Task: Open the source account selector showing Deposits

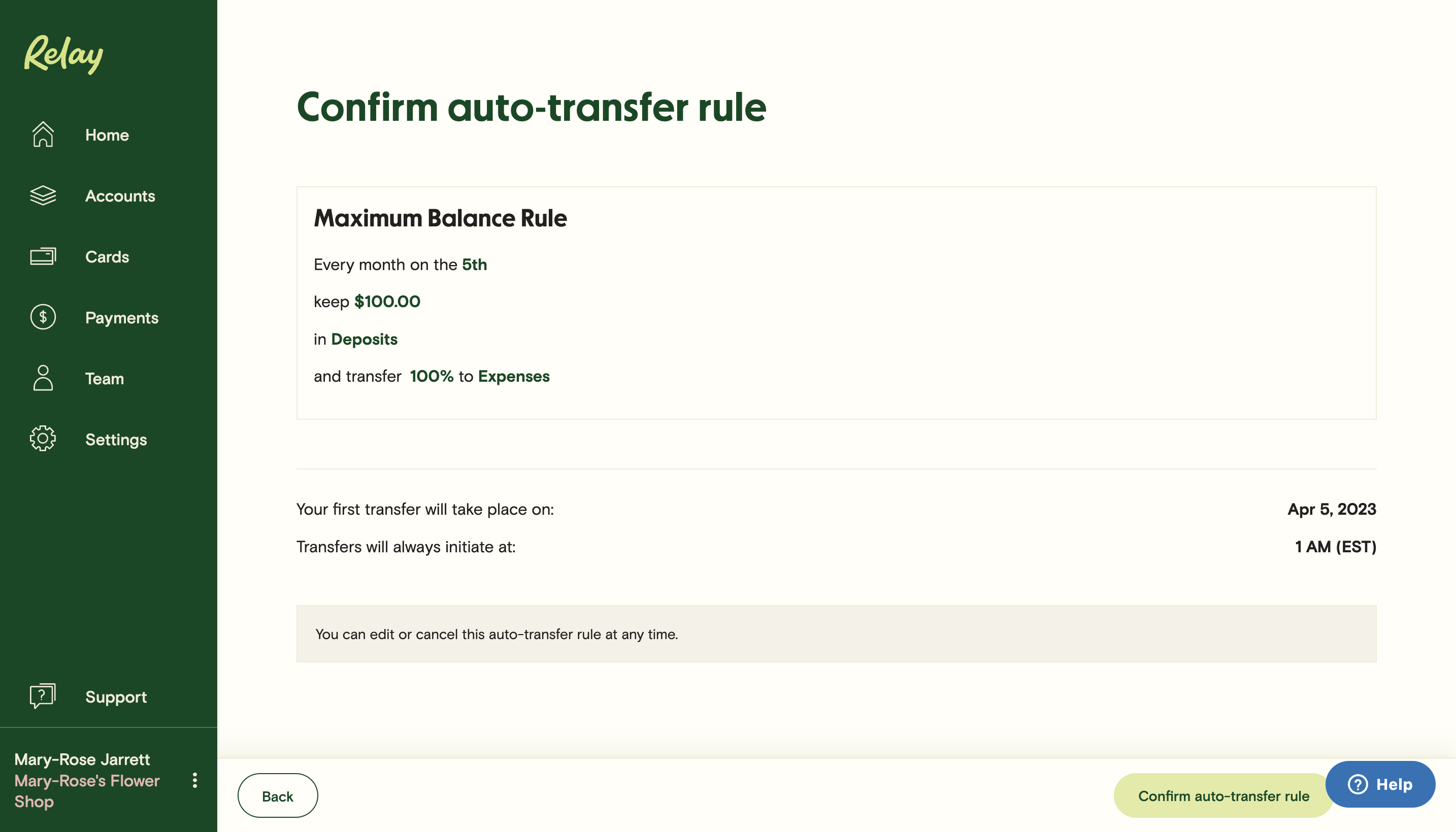Action: [x=365, y=339]
